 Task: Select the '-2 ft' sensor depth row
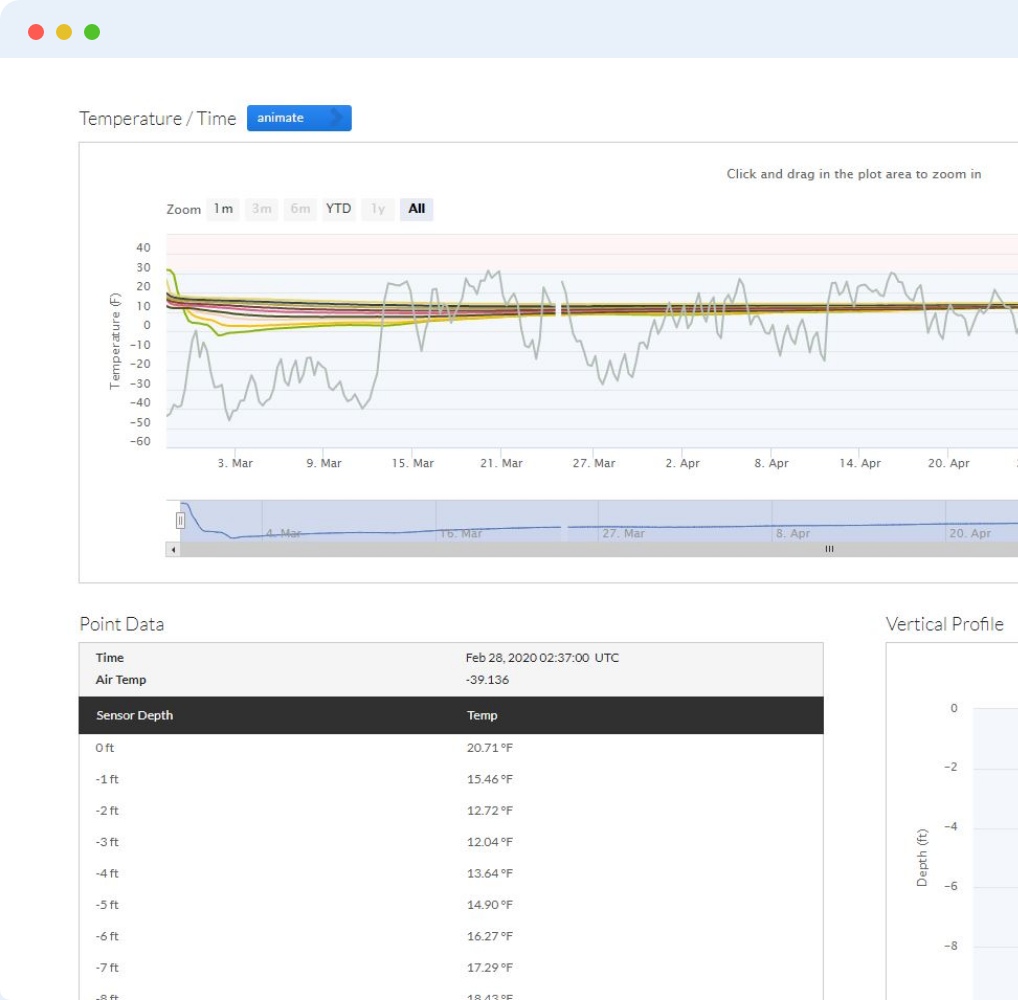pos(451,810)
